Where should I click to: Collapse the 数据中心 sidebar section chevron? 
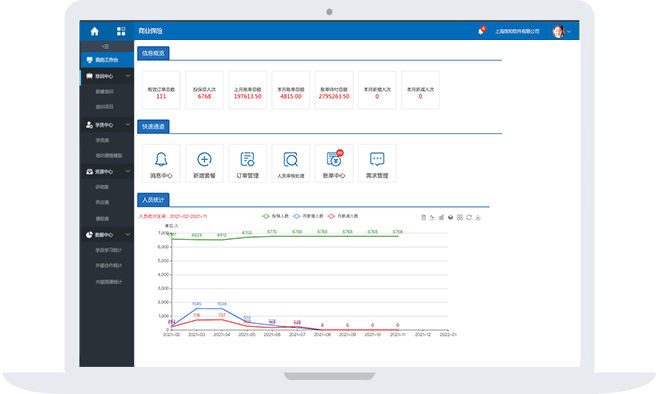(x=128, y=234)
